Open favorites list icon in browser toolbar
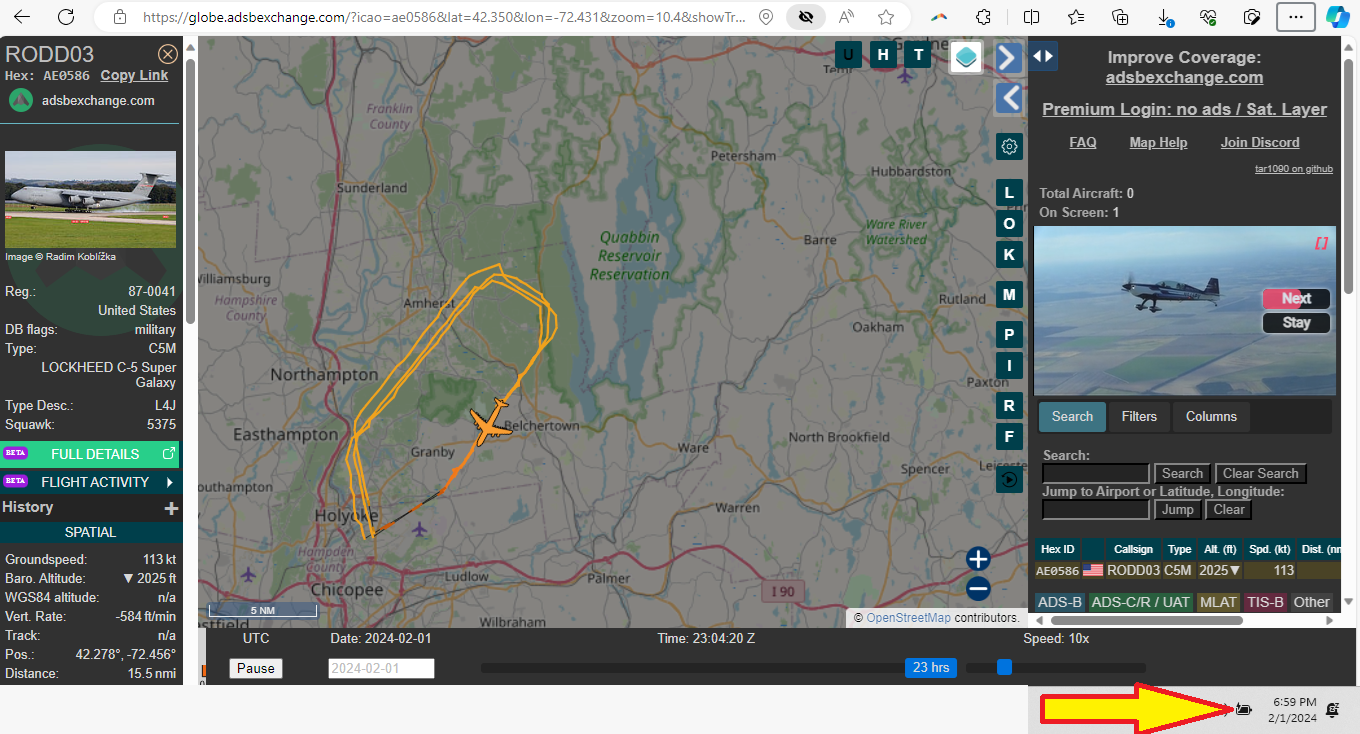 click(x=1076, y=17)
